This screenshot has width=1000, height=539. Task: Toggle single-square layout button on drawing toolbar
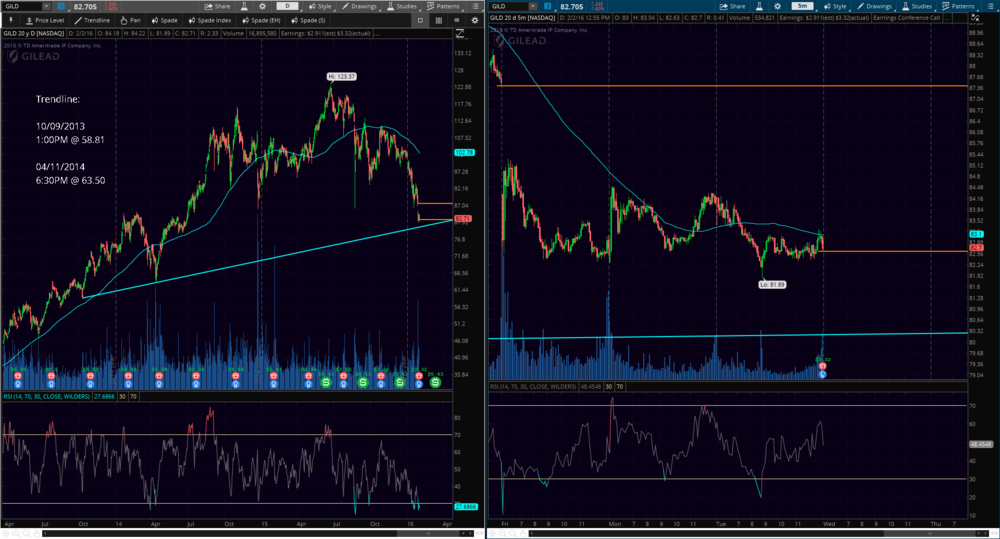coord(420,20)
